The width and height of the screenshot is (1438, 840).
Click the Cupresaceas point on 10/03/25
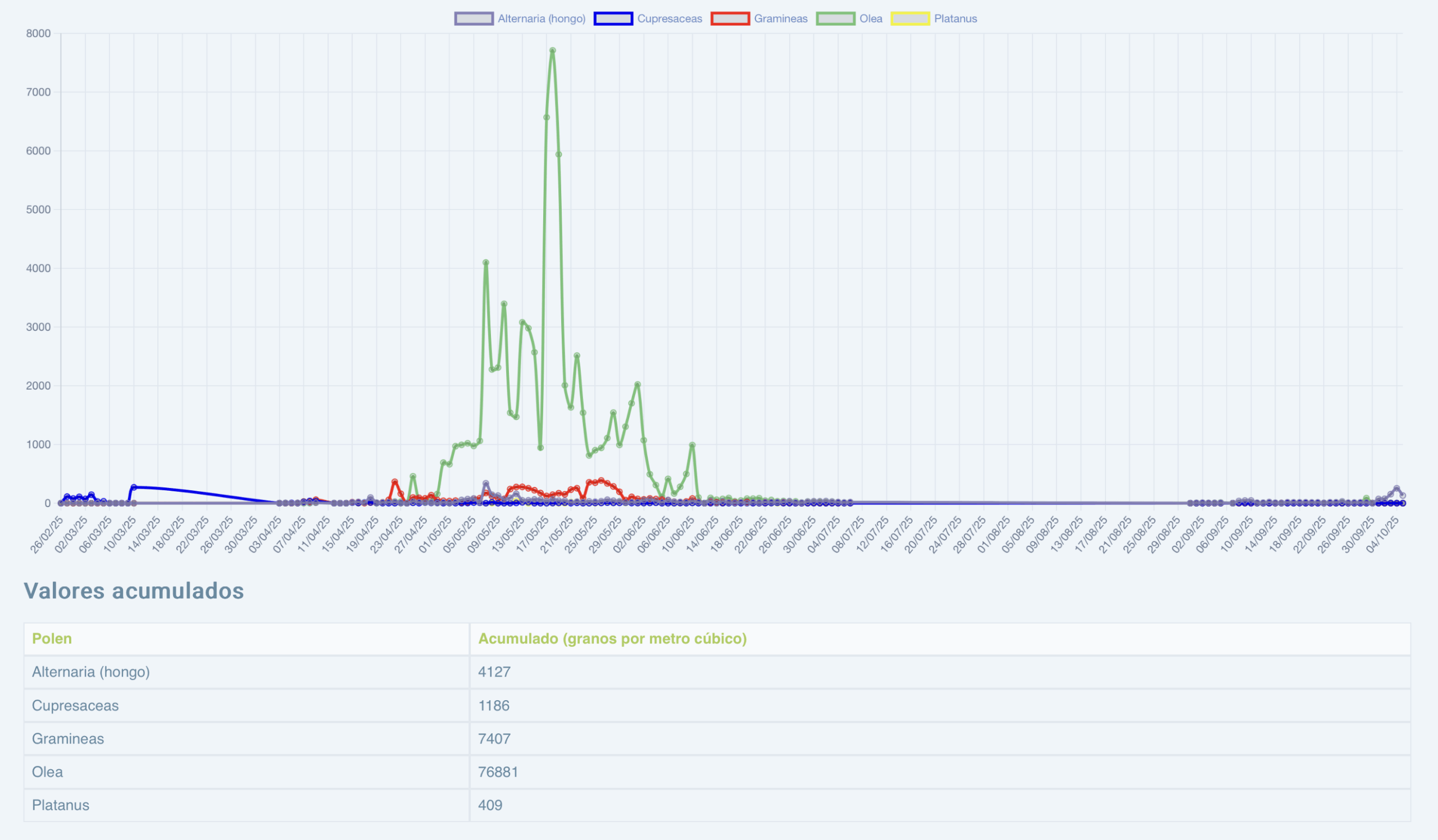click(x=134, y=487)
